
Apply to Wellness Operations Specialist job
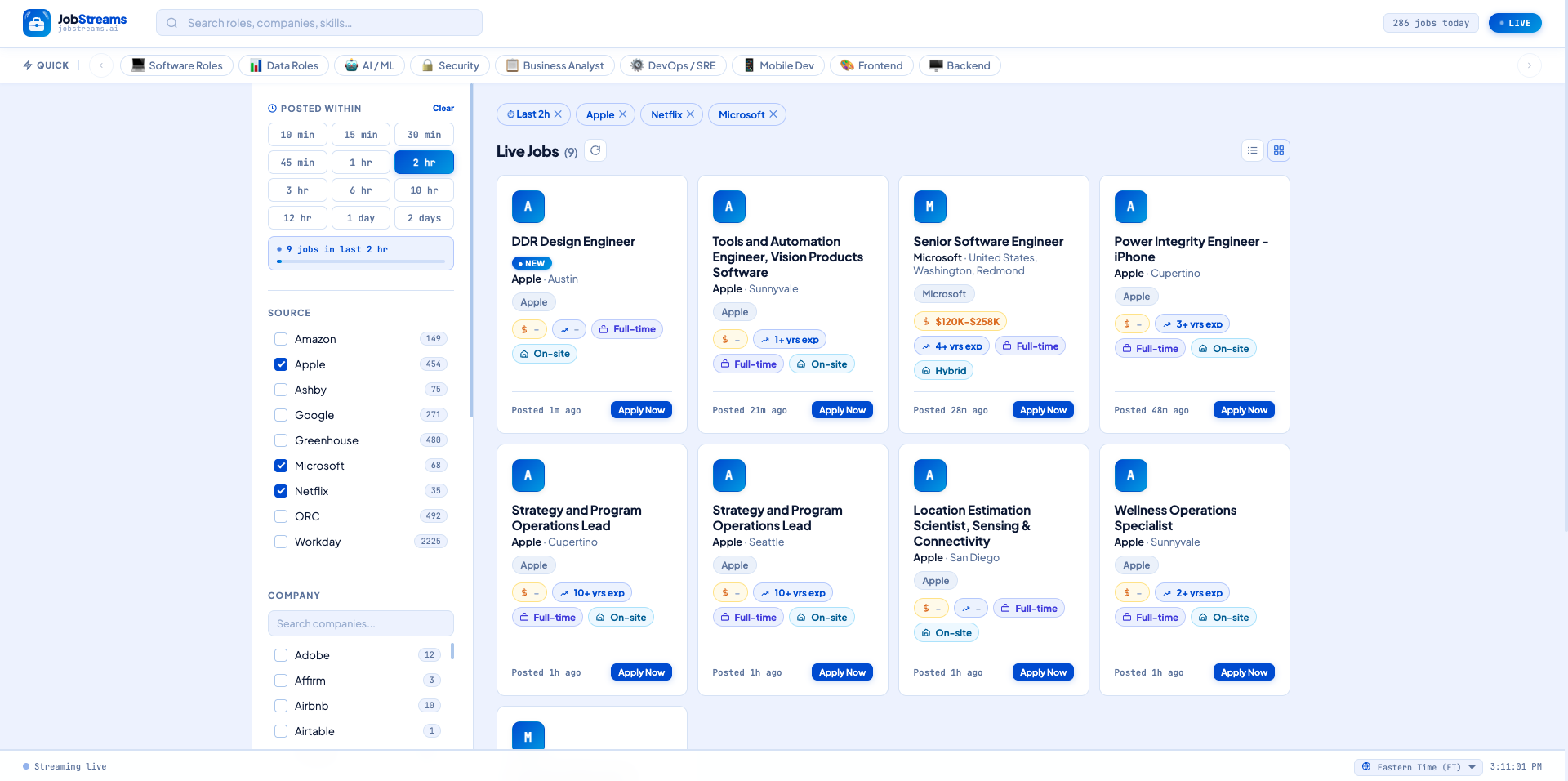point(1244,672)
